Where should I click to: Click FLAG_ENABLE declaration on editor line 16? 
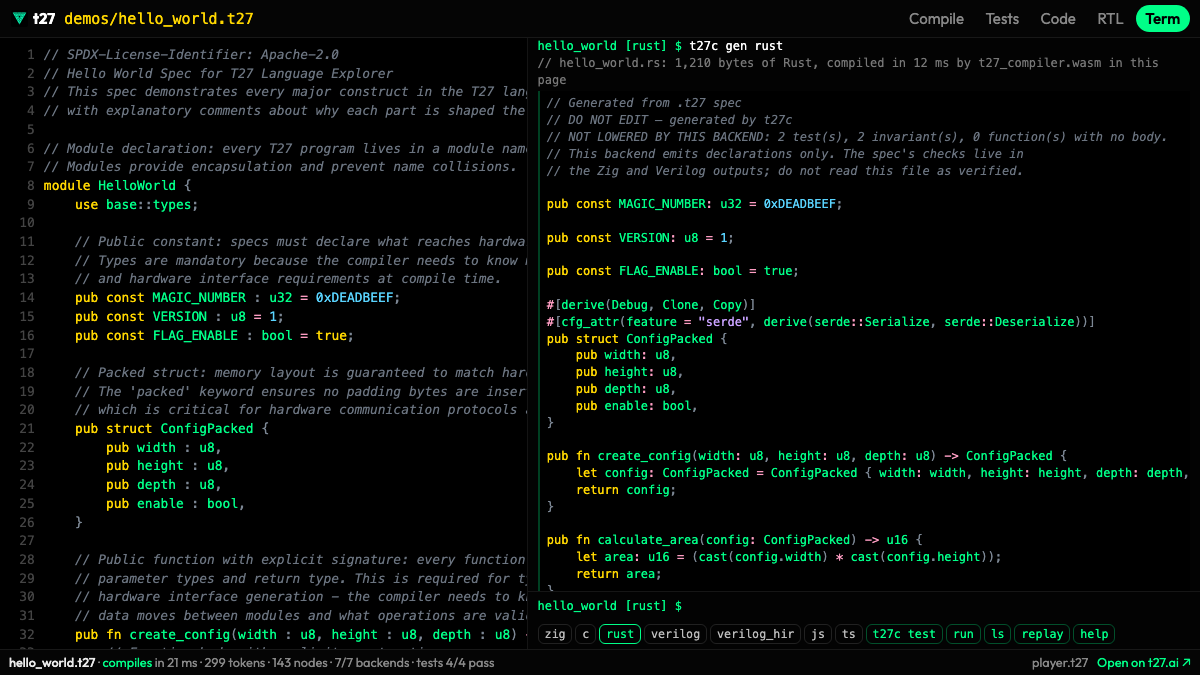(x=214, y=336)
